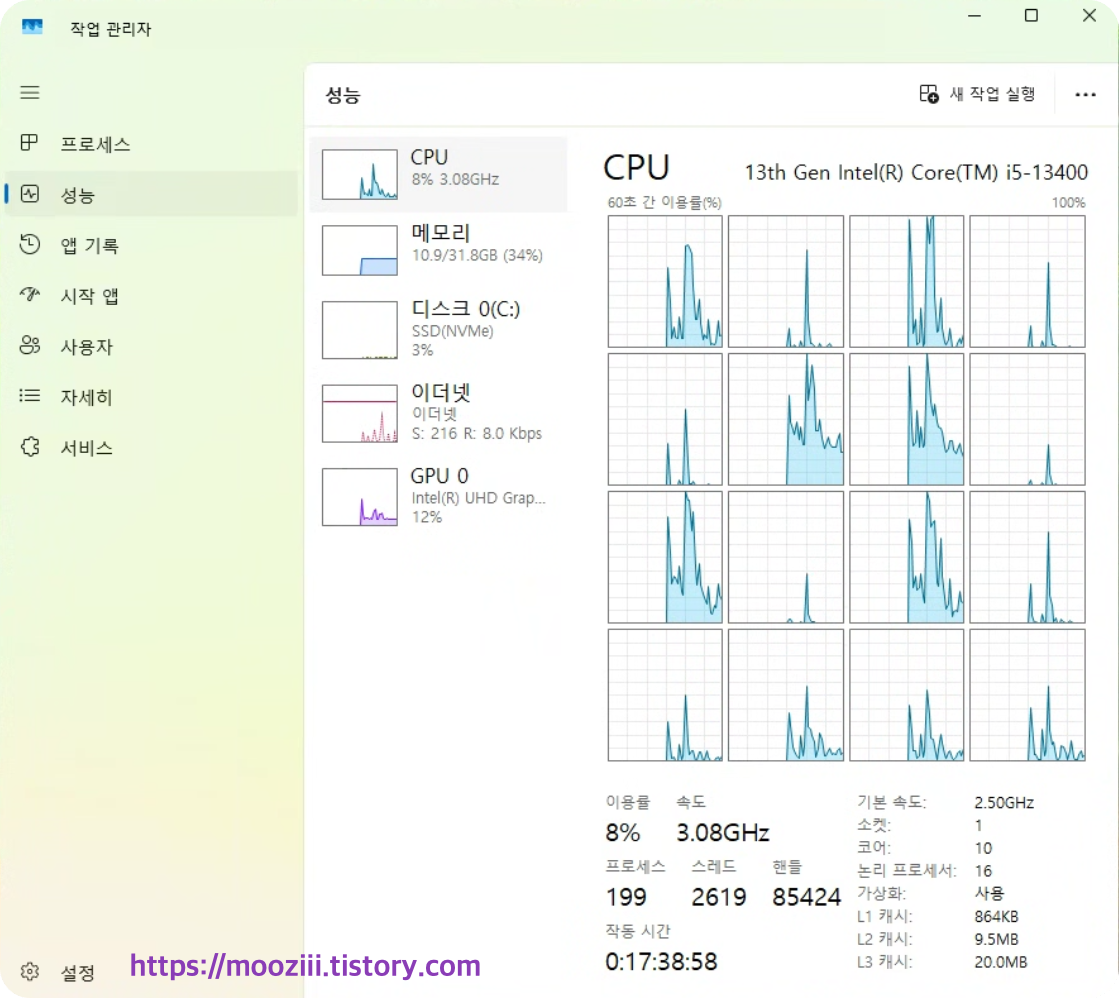Image resolution: width=1119 pixels, height=998 pixels.
Task: Click the 3.08GHz speed value
Action: pyautogui.click(x=723, y=832)
